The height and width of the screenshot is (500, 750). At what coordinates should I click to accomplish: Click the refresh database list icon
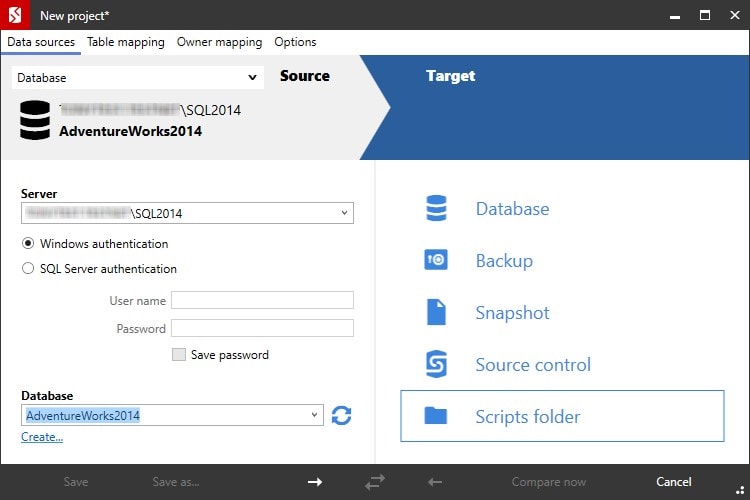pyautogui.click(x=341, y=415)
